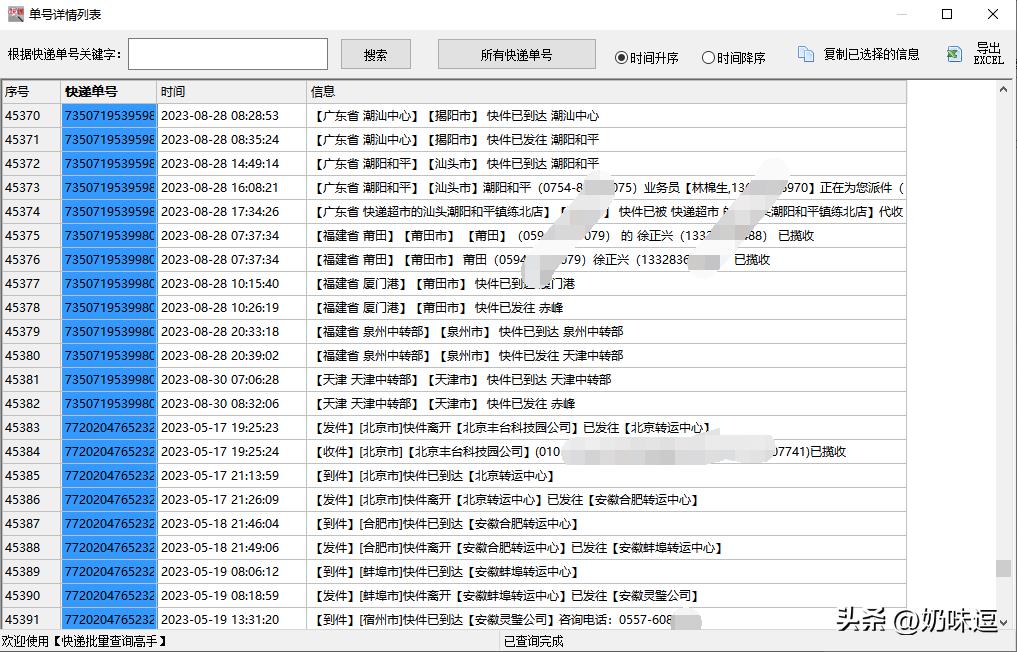
Task: Click the 时间 column header
Action: pyautogui.click(x=231, y=92)
